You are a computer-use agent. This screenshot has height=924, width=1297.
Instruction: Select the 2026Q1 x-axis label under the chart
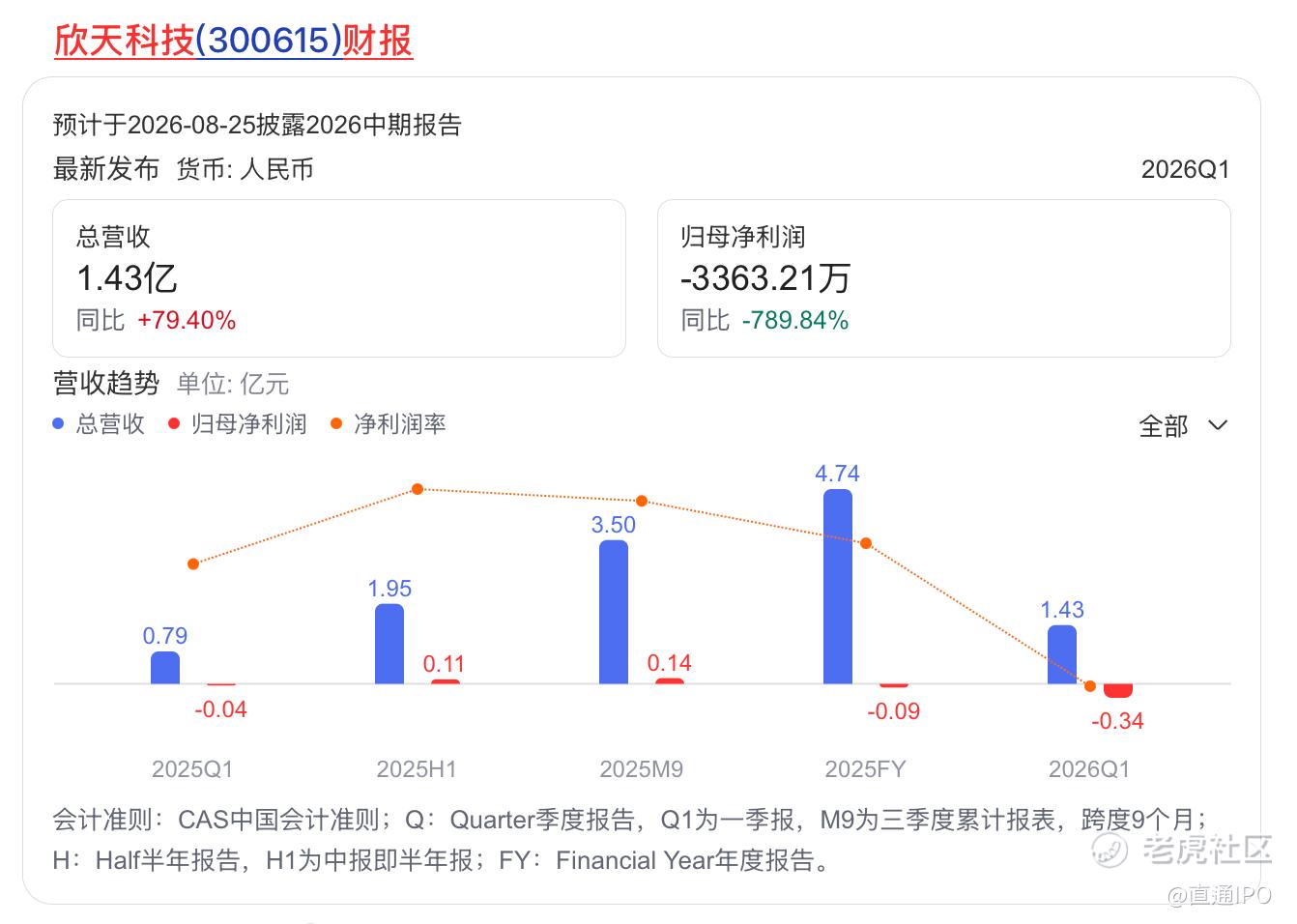[x=1089, y=769]
